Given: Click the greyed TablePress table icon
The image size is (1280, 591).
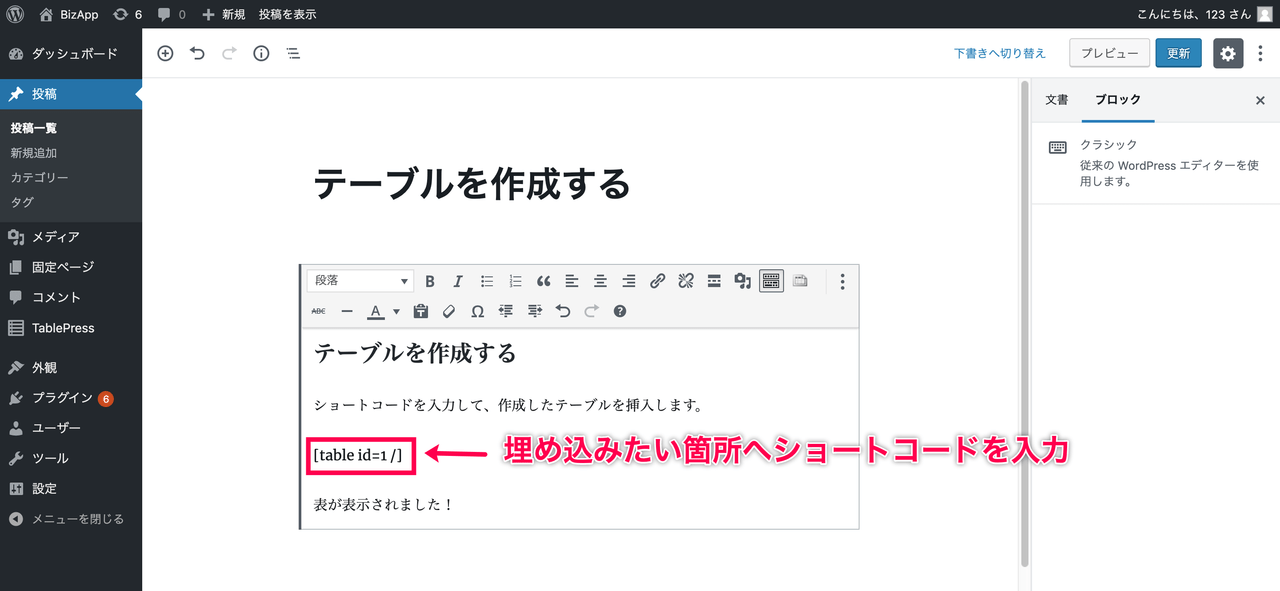Looking at the screenshot, I should pos(800,282).
